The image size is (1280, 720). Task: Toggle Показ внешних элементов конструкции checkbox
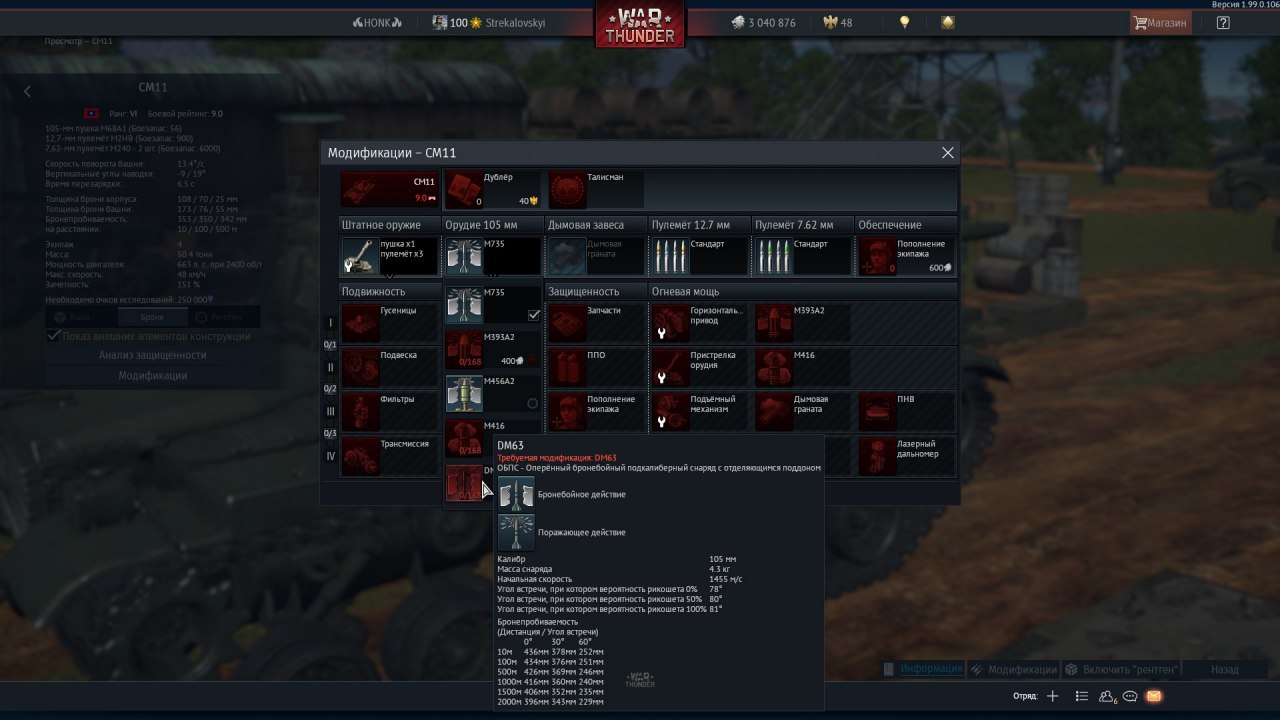pyautogui.click(x=54, y=336)
